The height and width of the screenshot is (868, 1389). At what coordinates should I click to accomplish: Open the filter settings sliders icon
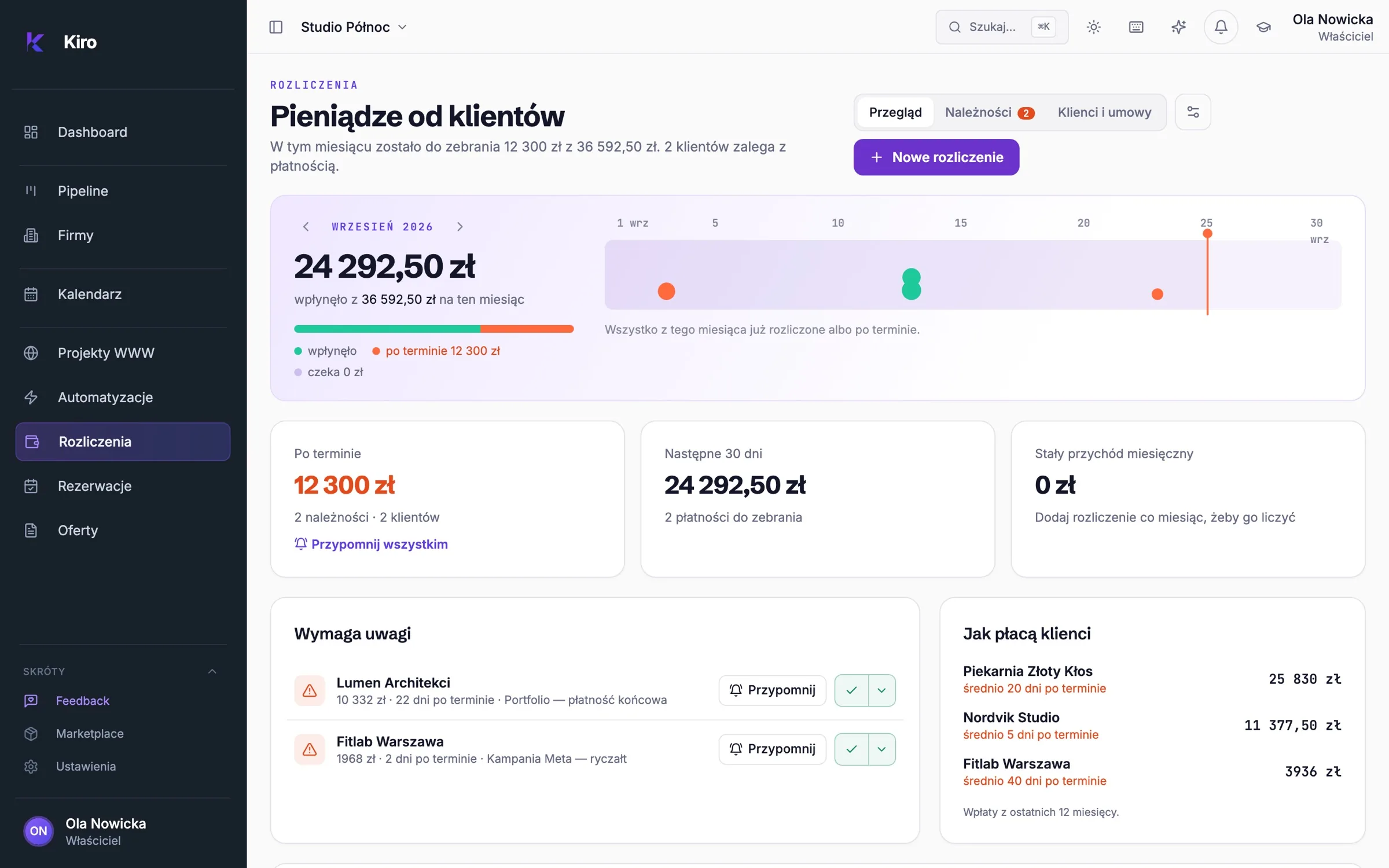pyautogui.click(x=1193, y=112)
